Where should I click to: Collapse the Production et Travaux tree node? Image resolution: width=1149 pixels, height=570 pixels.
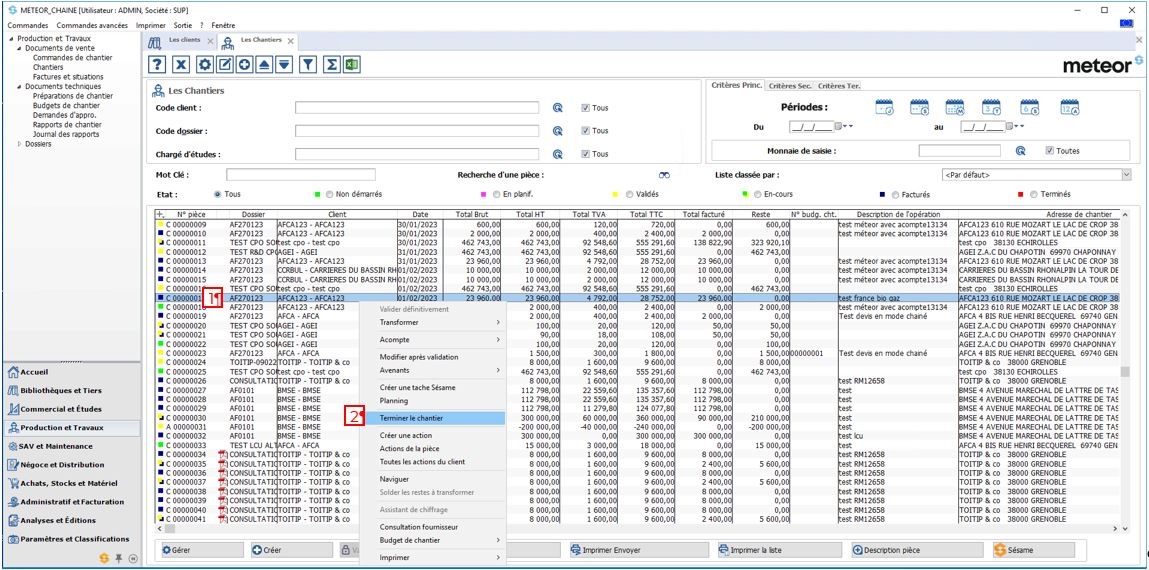point(11,39)
